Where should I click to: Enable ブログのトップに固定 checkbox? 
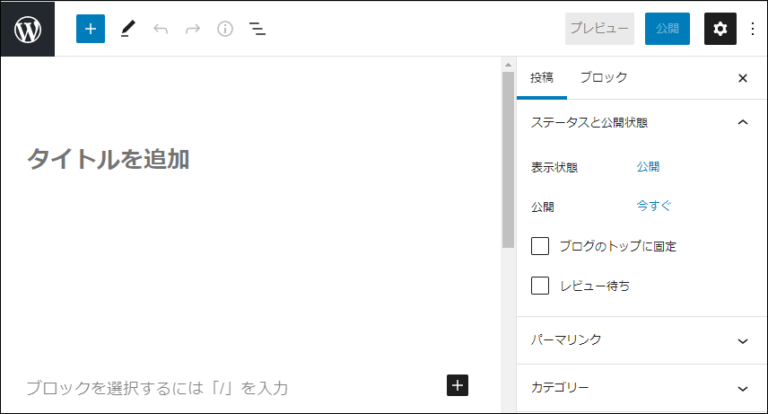coord(540,246)
